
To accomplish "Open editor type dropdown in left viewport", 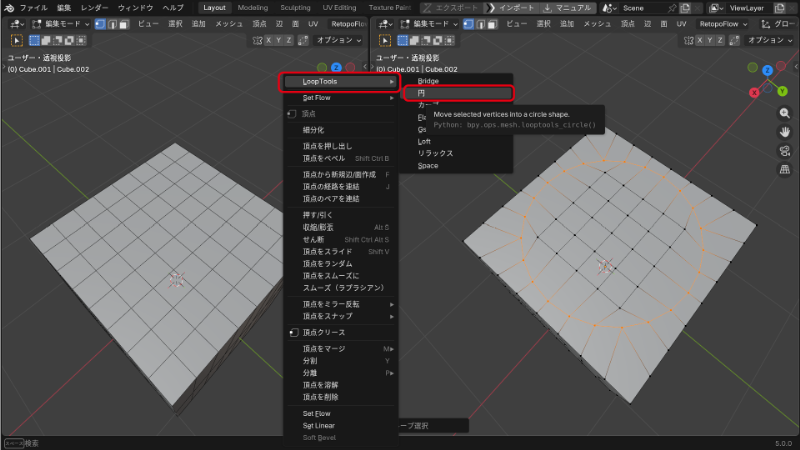I will tap(17, 24).
